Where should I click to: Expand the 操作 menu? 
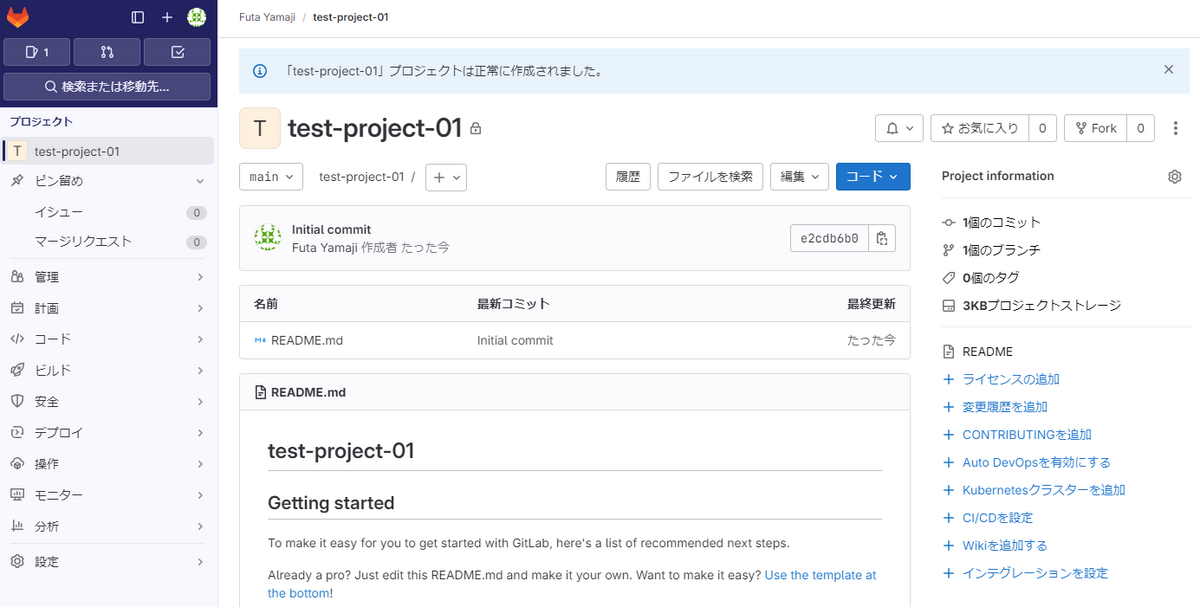tap(108, 464)
